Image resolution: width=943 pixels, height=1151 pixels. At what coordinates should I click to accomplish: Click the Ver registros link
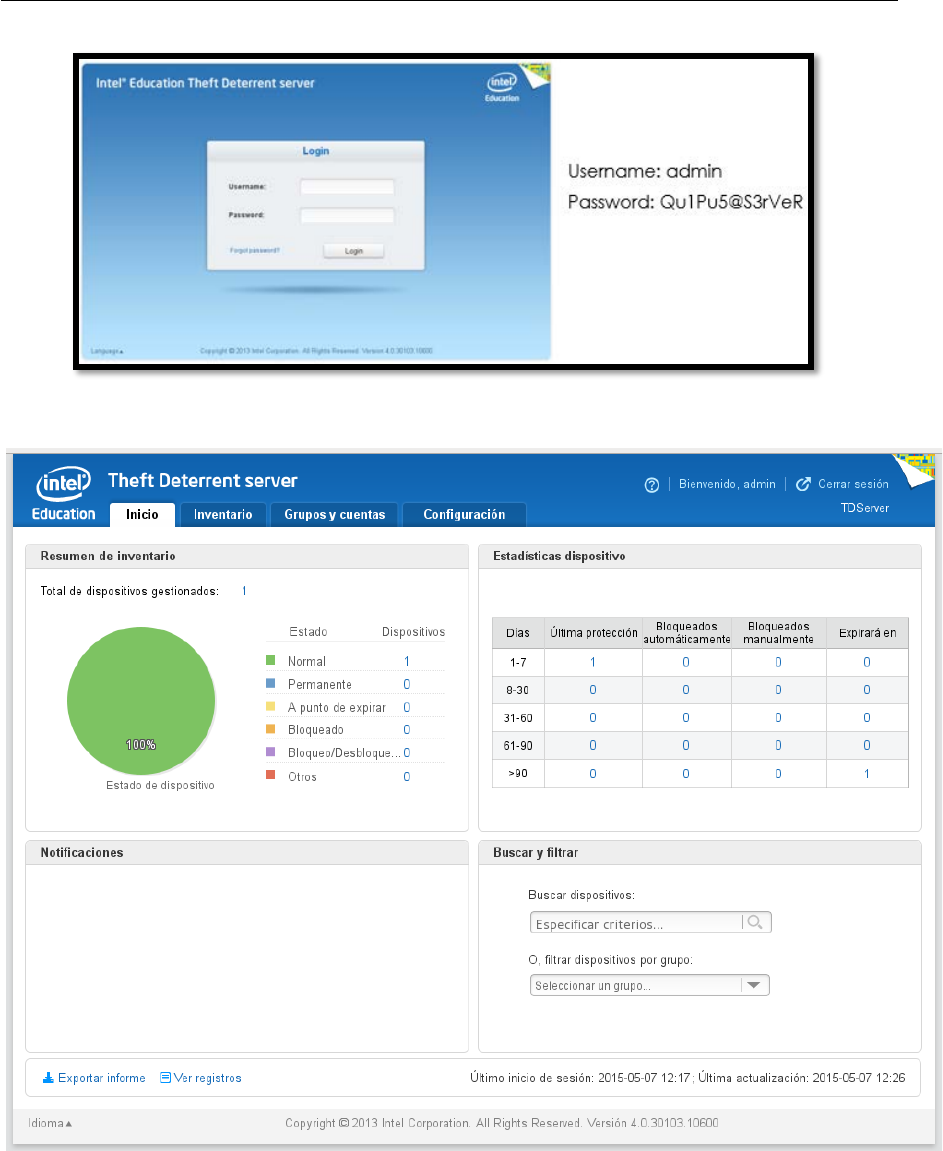208,1078
